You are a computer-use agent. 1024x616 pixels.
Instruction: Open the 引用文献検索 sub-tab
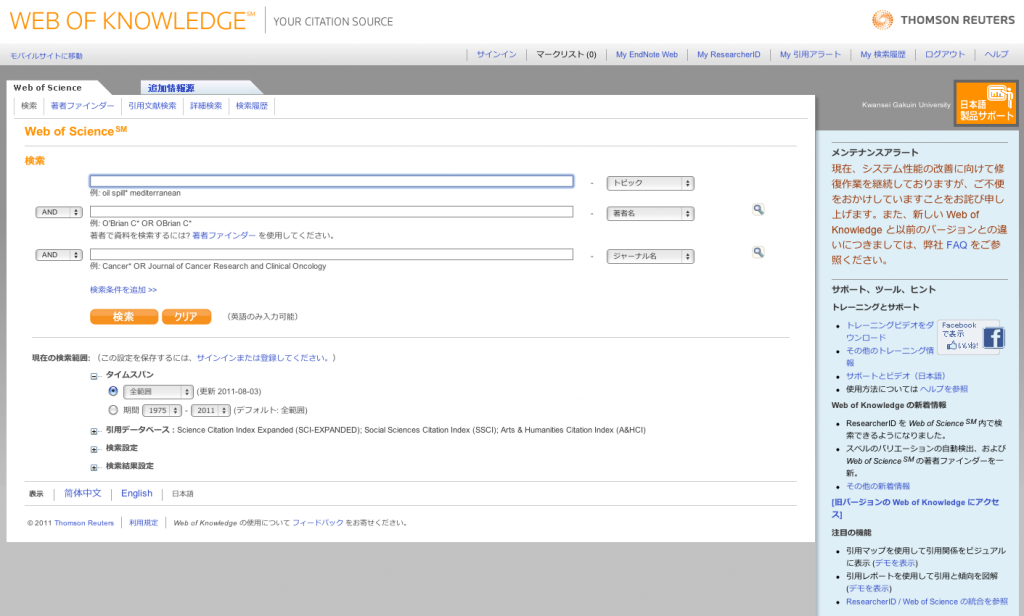[152, 106]
